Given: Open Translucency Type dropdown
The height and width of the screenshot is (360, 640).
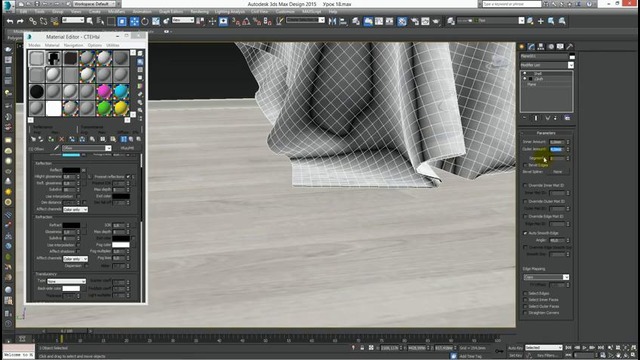Looking at the screenshot, I should coord(66,281).
